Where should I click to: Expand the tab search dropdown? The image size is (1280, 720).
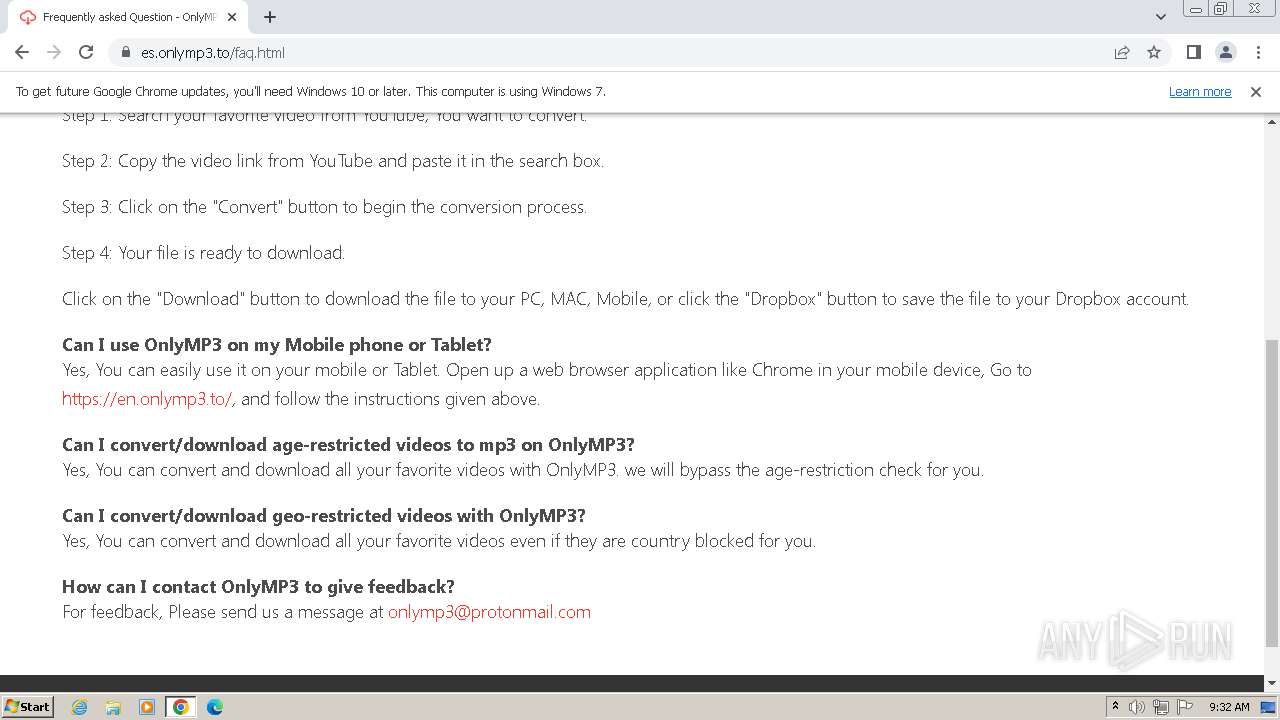pyautogui.click(x=1160, y=17)
